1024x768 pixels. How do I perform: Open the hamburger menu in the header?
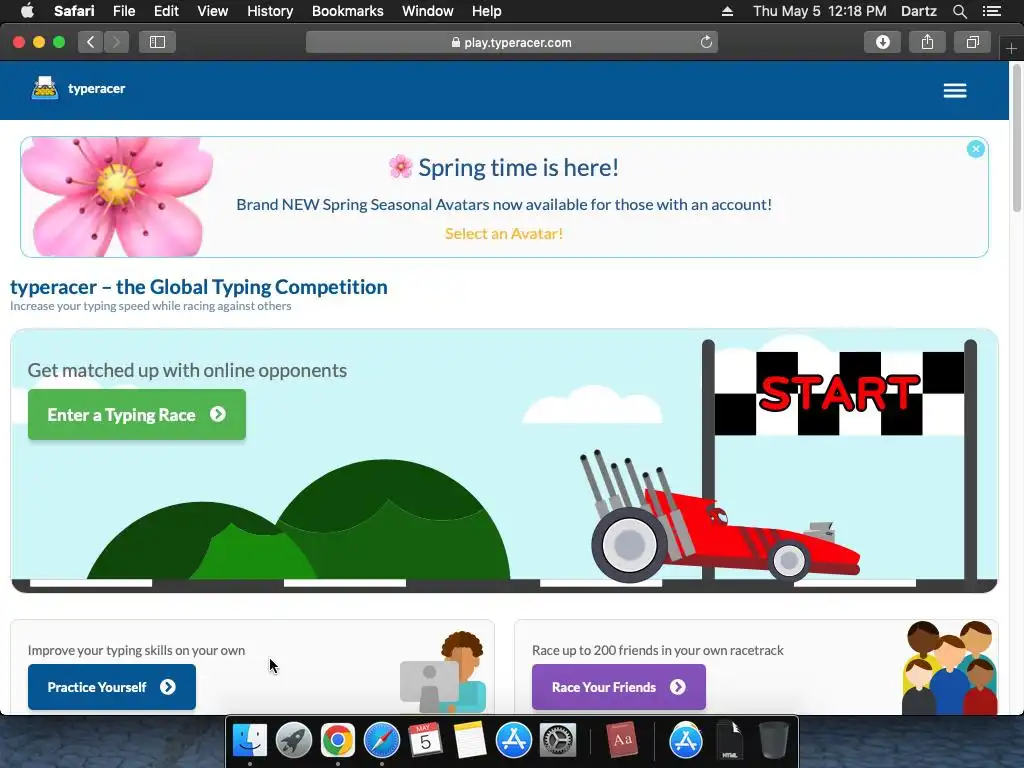[x=955, y=91]
